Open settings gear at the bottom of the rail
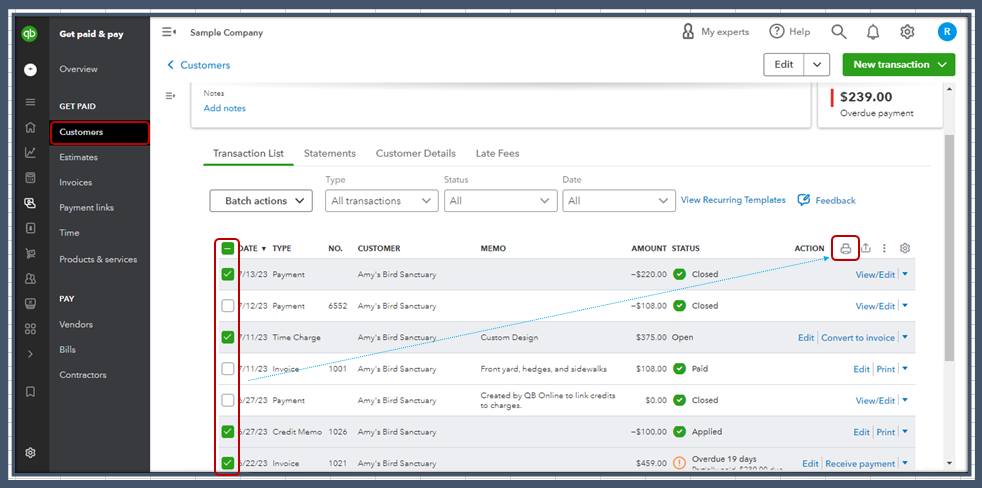 [x=30, y=453]
